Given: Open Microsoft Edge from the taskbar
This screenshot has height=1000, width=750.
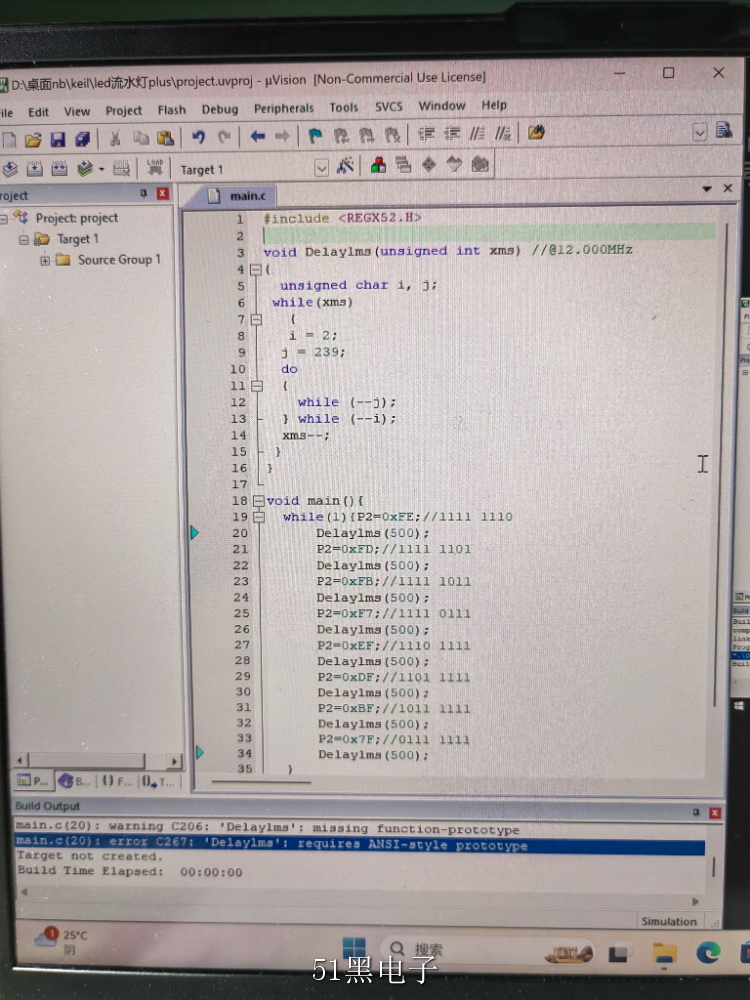Looking at the screenshot, I should pos(709,952).
